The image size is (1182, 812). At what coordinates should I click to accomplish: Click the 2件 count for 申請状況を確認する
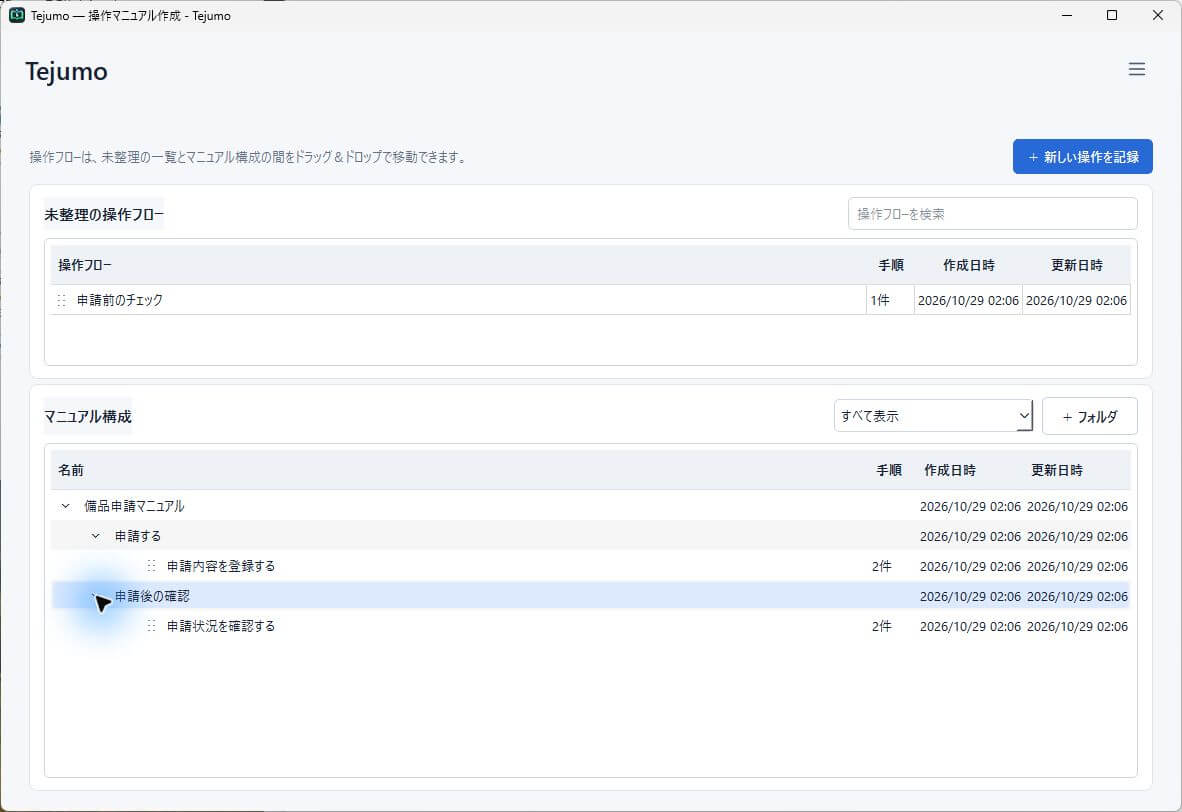882,627
